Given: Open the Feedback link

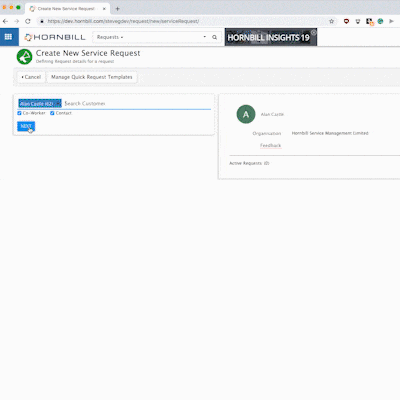Looking at the screenshot, I should [x=271, y=145].
